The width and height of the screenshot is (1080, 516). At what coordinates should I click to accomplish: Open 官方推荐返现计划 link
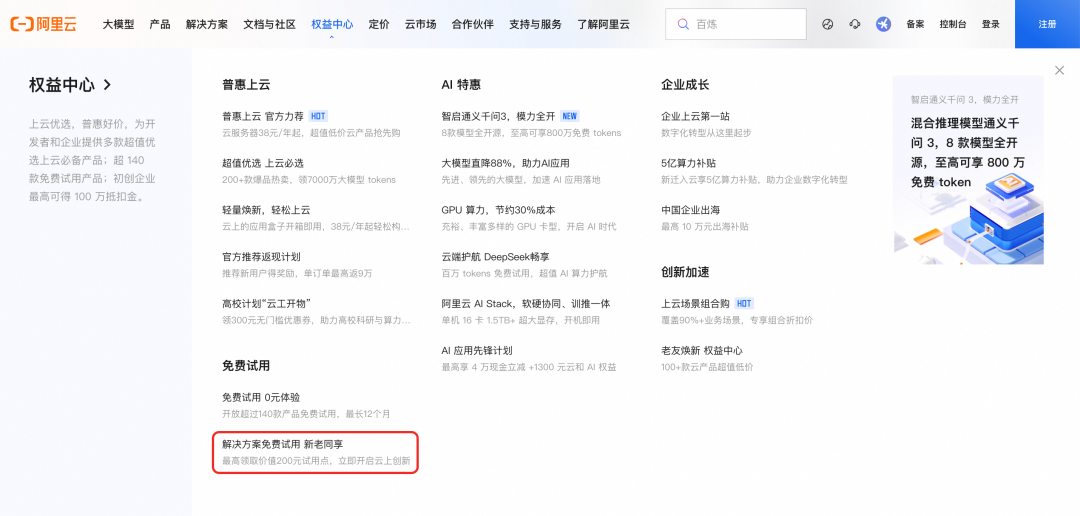[261, 257]
